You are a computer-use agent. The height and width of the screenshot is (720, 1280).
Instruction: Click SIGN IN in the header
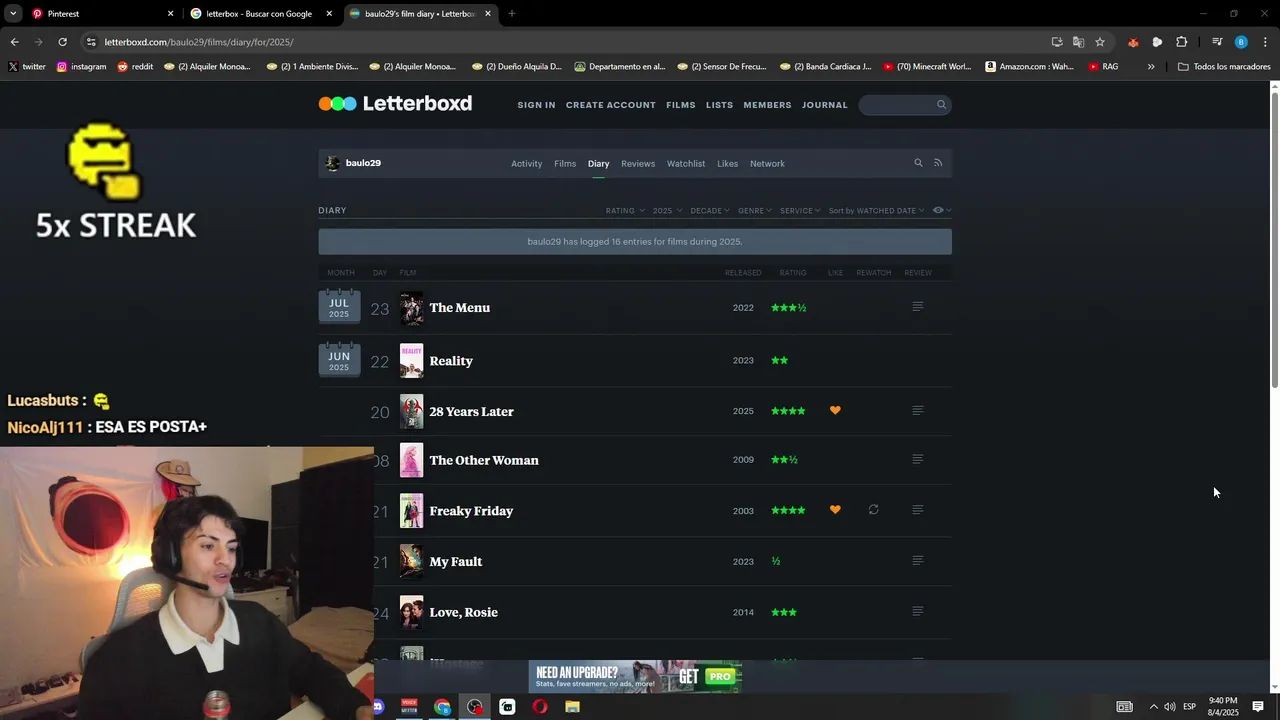coord(536,105)
